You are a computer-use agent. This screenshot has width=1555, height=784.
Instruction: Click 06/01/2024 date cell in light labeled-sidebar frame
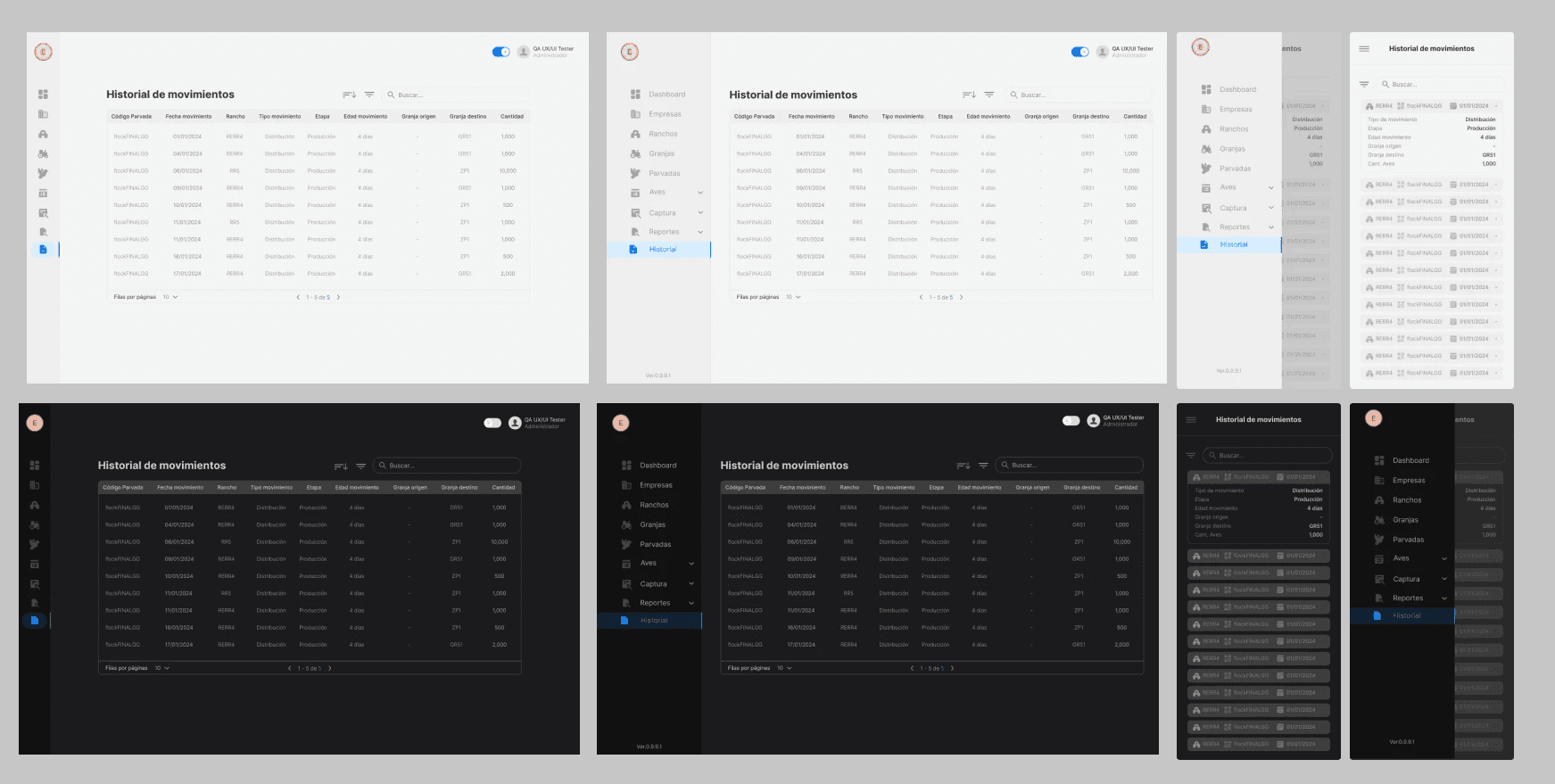click(810, 171)
